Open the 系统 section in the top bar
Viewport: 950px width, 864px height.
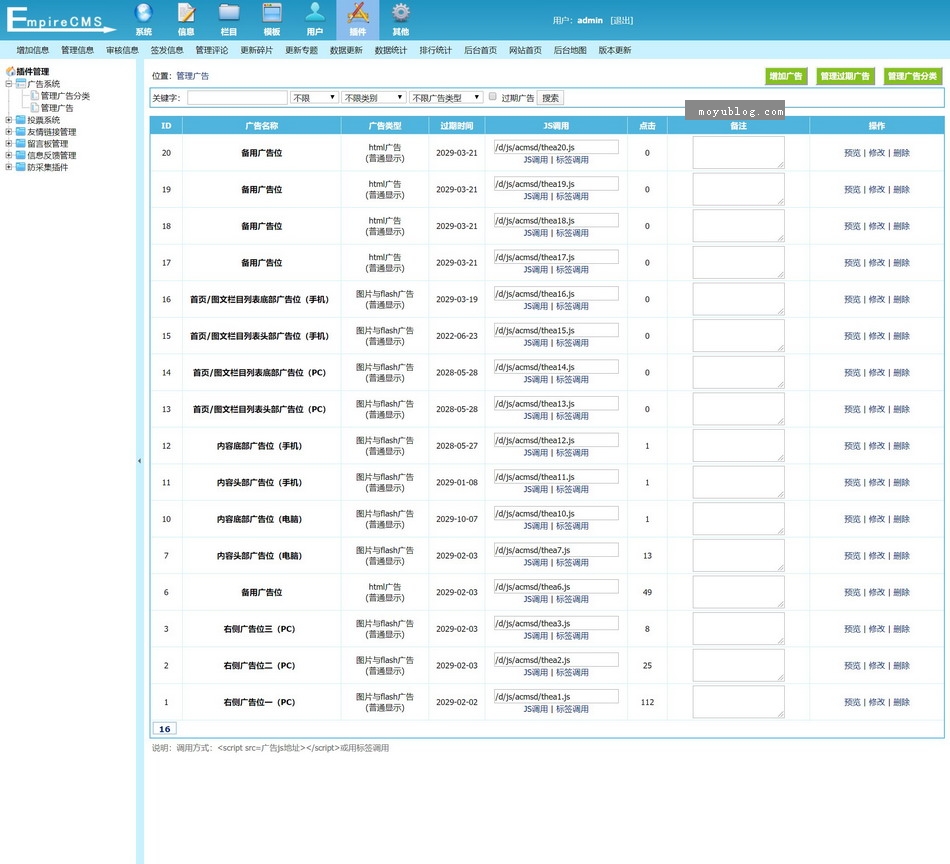tap(144, 19)
